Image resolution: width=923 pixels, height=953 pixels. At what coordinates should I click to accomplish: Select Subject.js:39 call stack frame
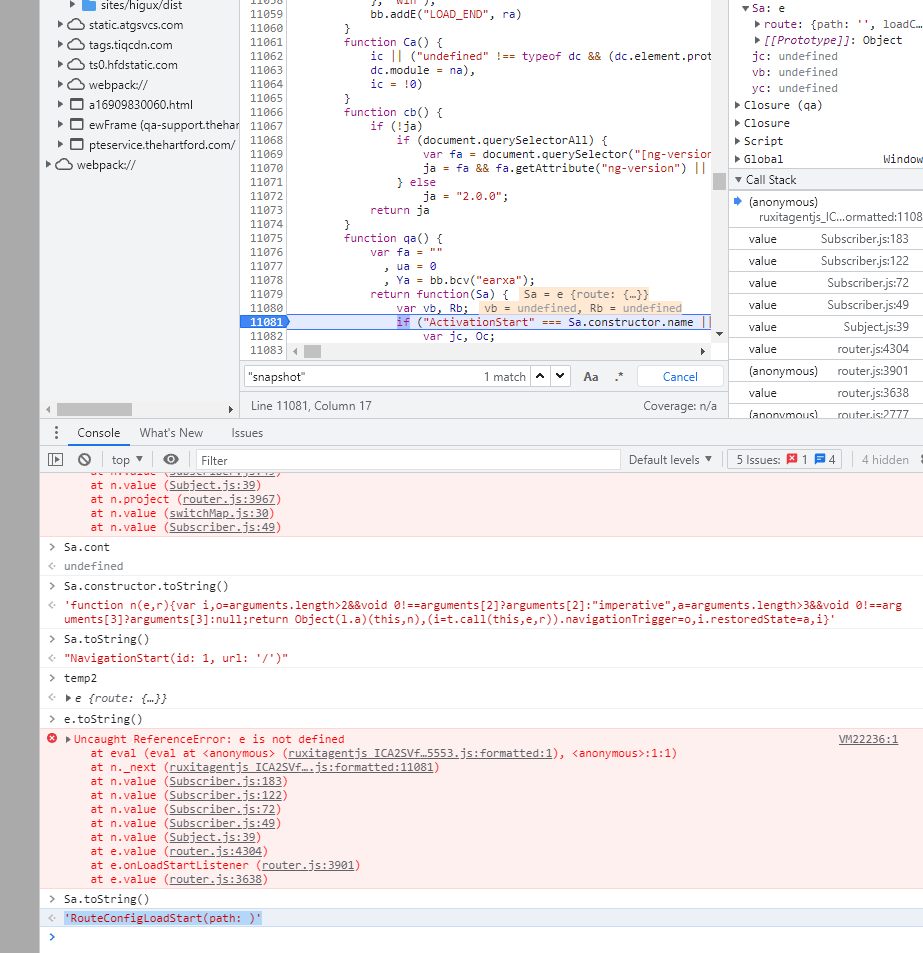[x=826, y=327]
